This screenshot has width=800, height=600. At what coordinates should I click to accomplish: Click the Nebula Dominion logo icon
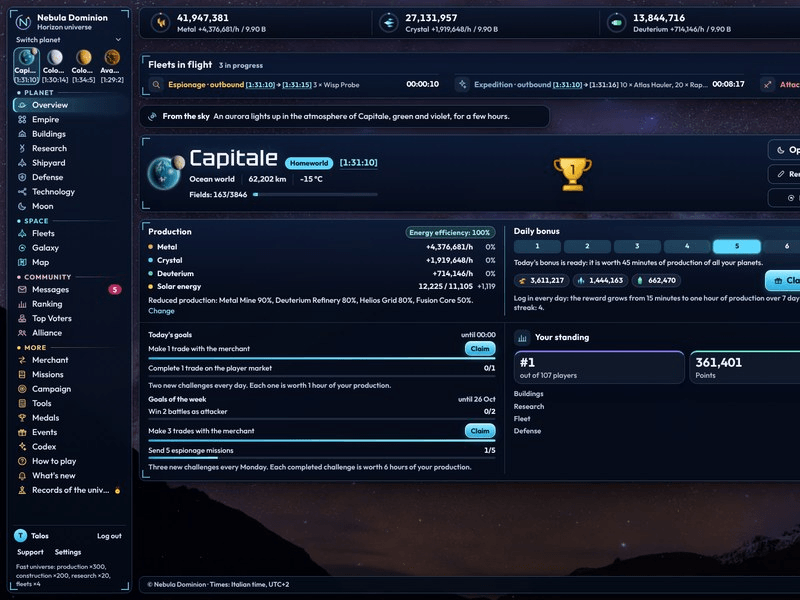[23, 22]
